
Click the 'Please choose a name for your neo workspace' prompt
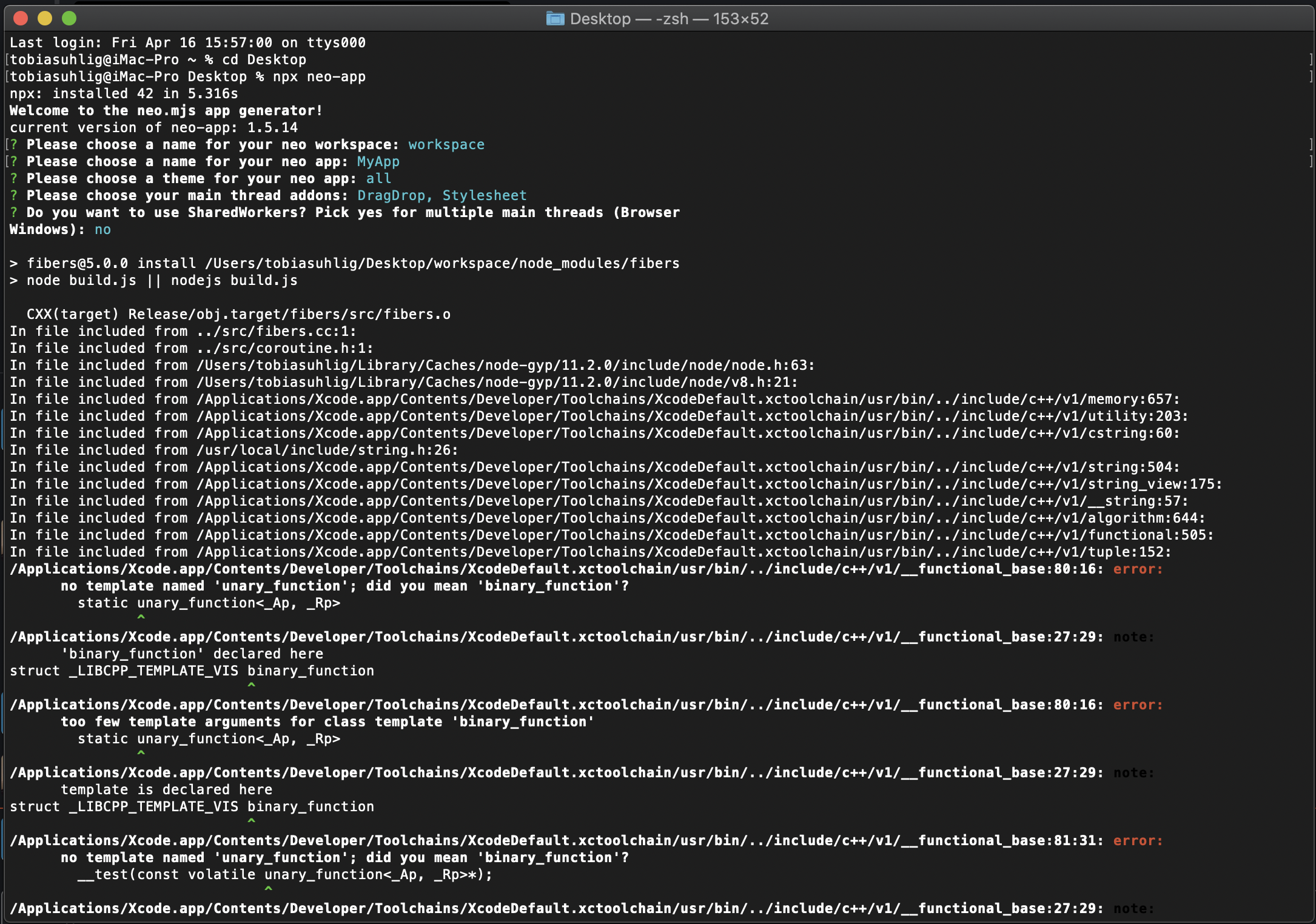(x=213, y=144)
